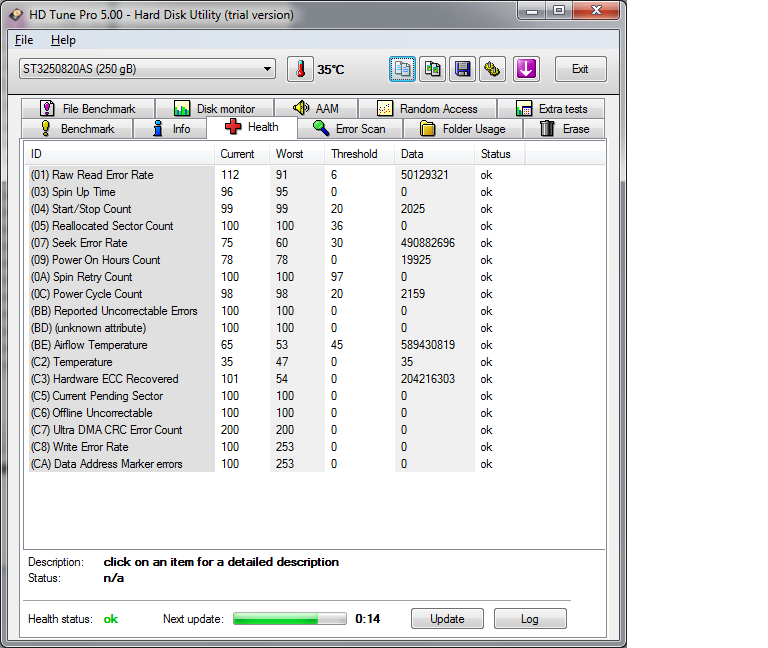The height and width of the screenshot is (648, 768).
Task: Select the (0A) Spin Retry Count row
Action: 277,277
